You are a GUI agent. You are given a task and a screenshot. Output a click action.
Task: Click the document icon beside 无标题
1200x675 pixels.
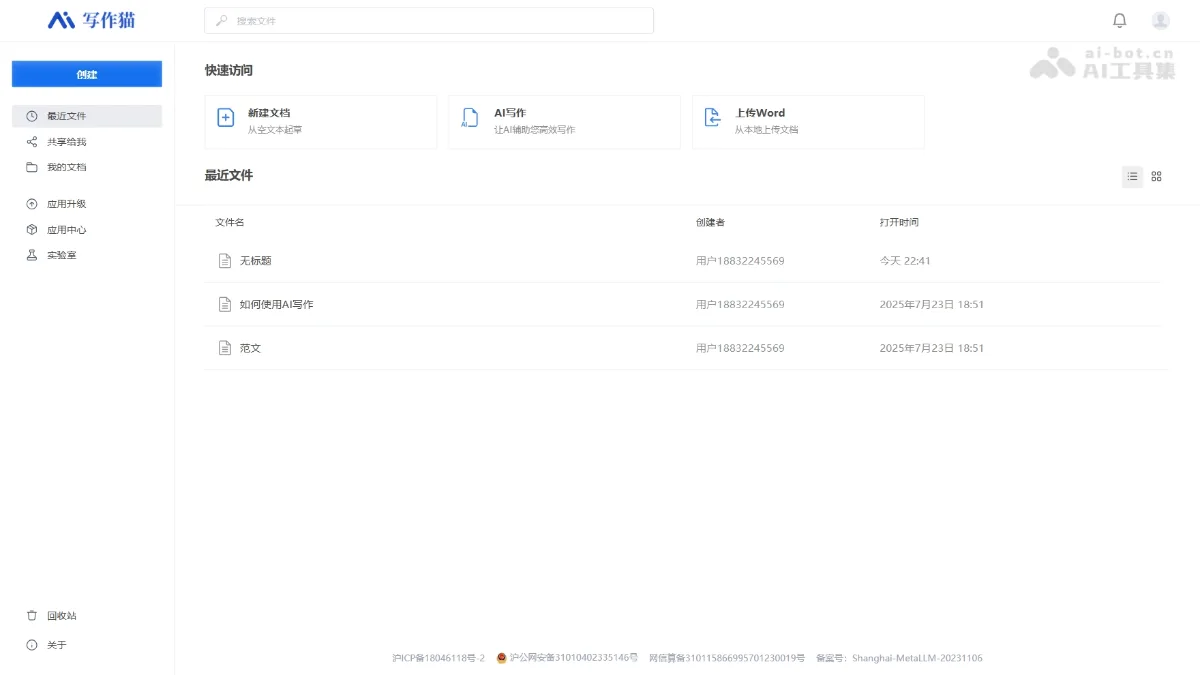(225, 261)
